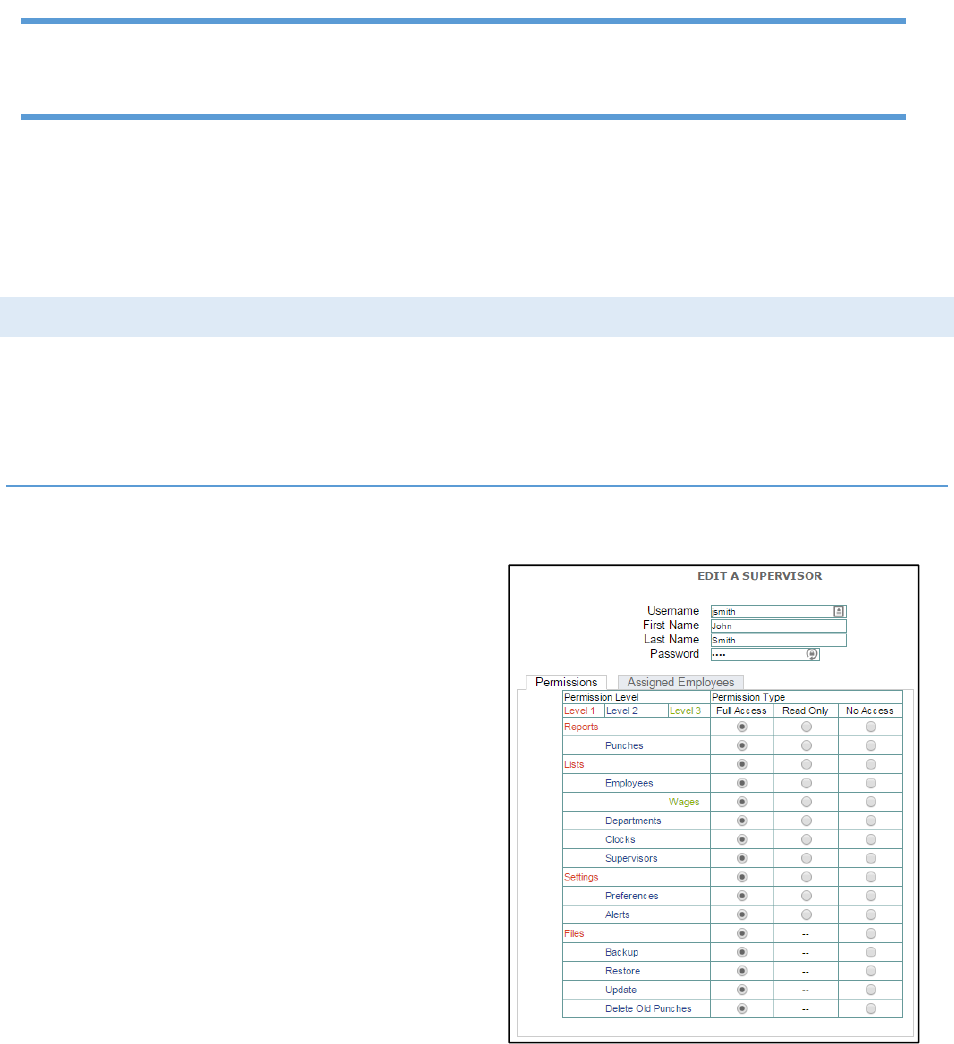954x1044 pixels.
Task: Select Full Access for Reports
Action: click(x=742, y=727)
